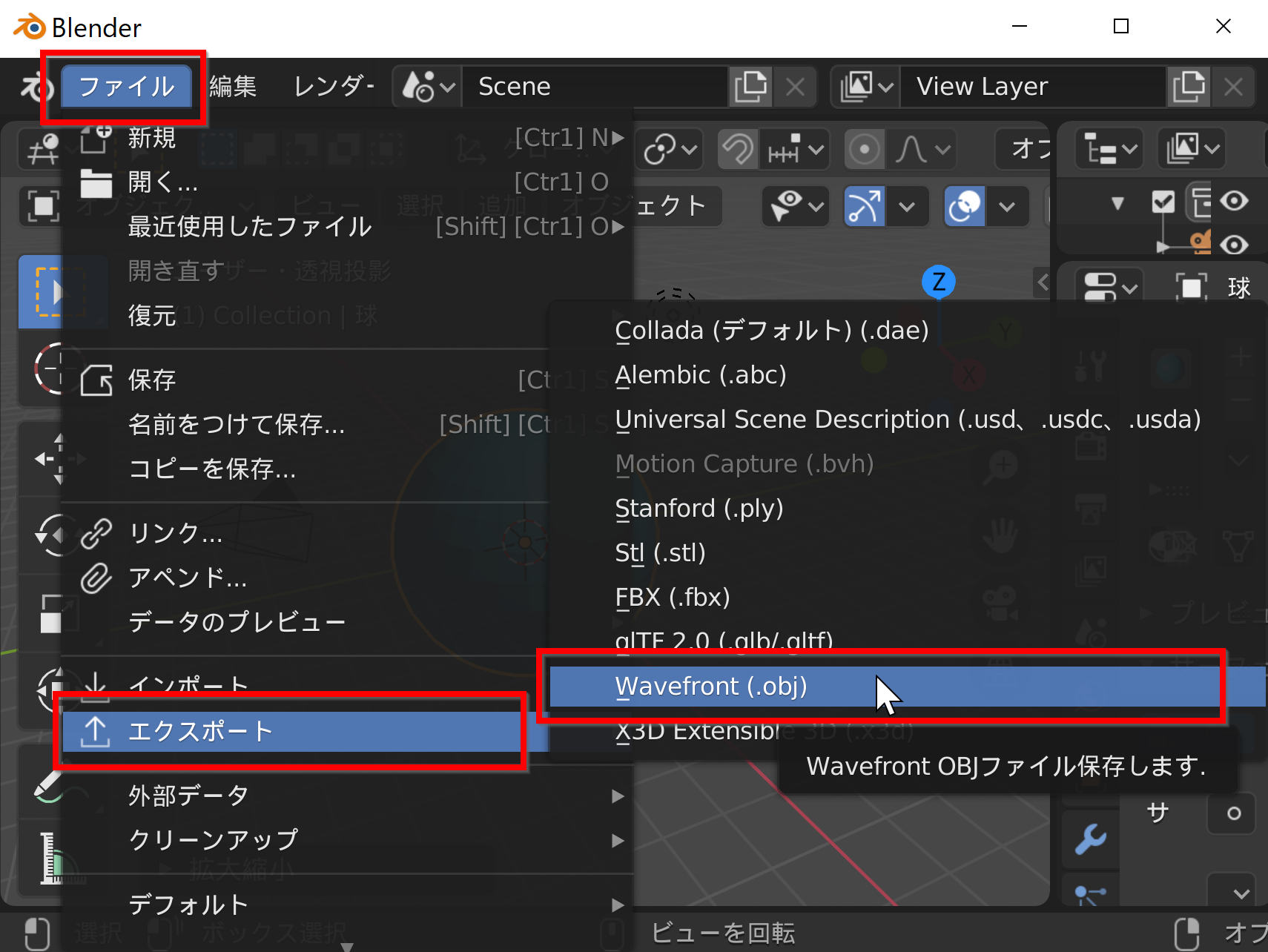Click new scene copy icon

click(x=751, y=87)
